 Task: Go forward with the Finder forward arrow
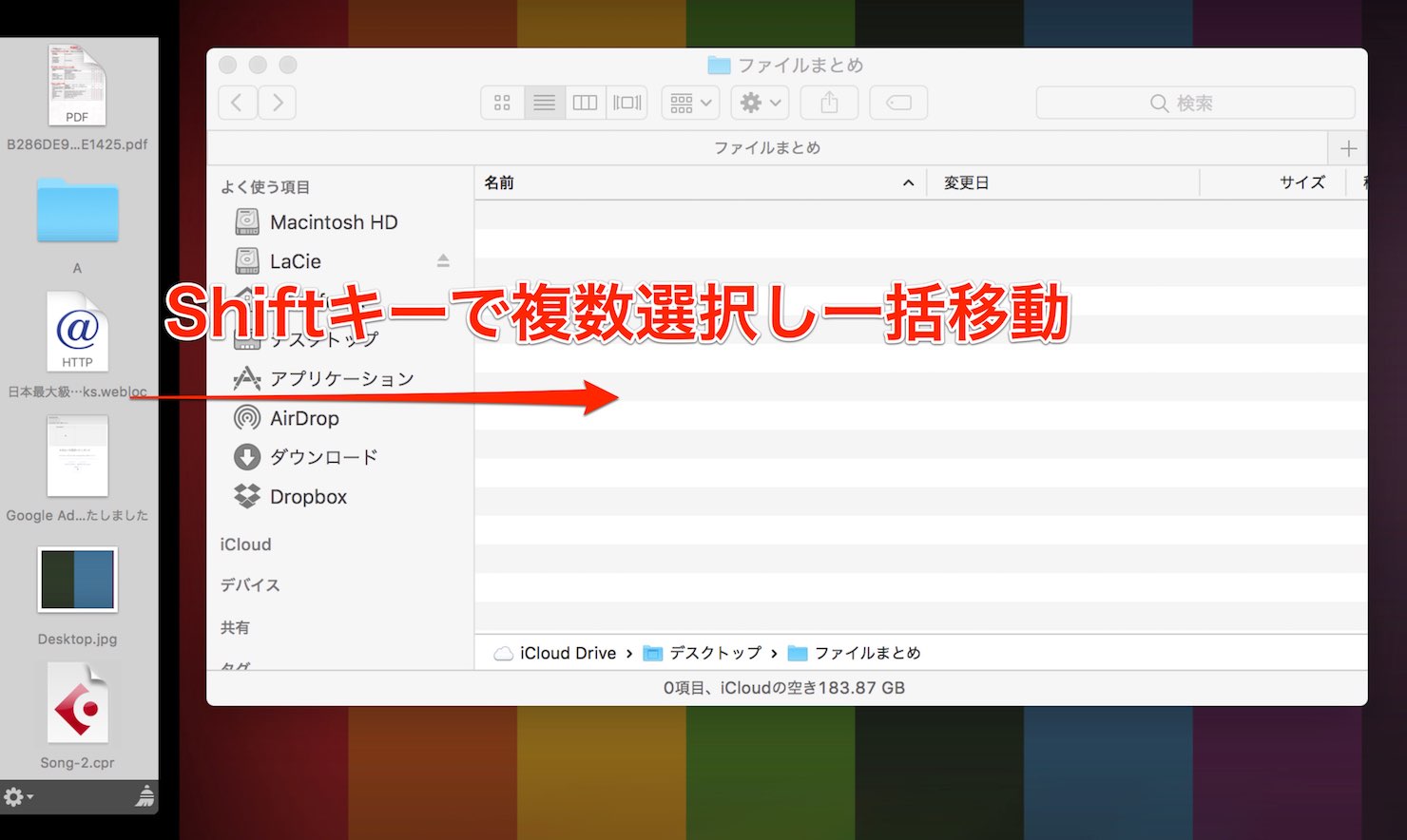point(277,103)
